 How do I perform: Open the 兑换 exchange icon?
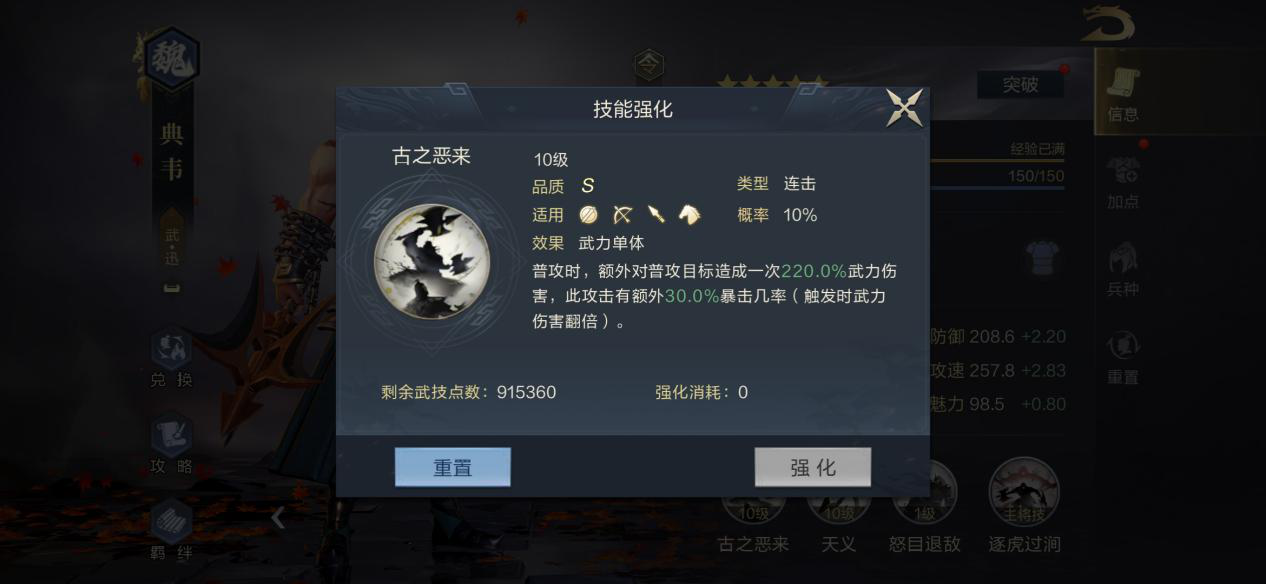pos(171,360)
